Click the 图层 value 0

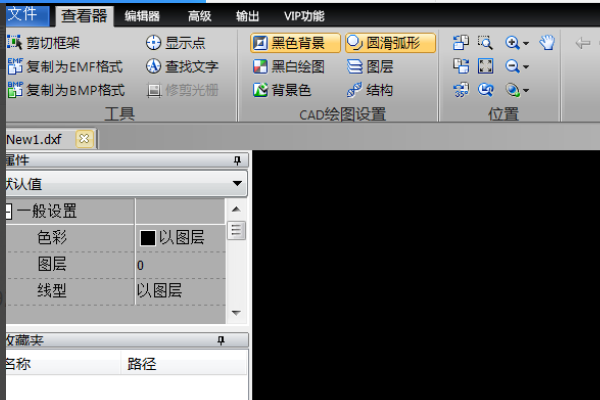[140, 265]
